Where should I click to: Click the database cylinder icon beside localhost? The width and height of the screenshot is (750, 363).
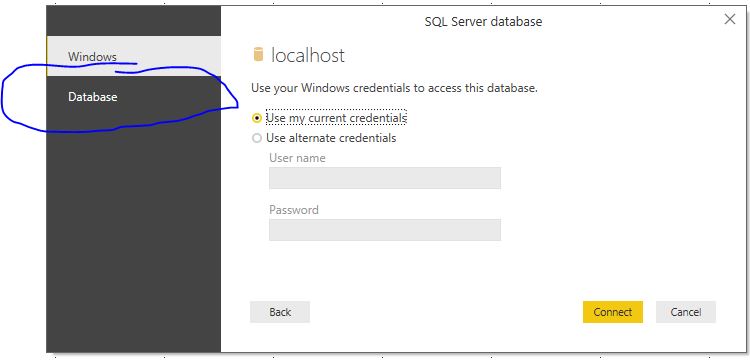[258, 55]
